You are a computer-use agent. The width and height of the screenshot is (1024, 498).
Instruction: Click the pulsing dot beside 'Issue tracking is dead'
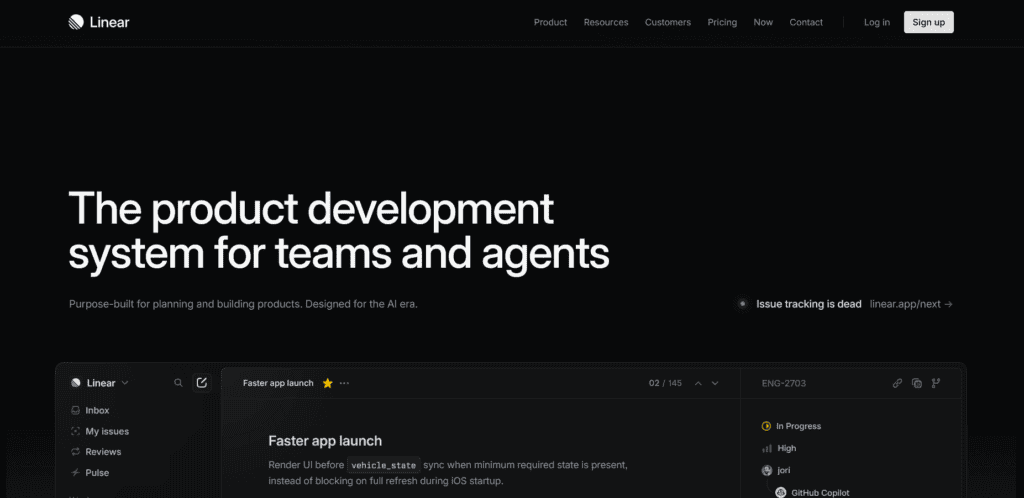click(x=743, y=303)
